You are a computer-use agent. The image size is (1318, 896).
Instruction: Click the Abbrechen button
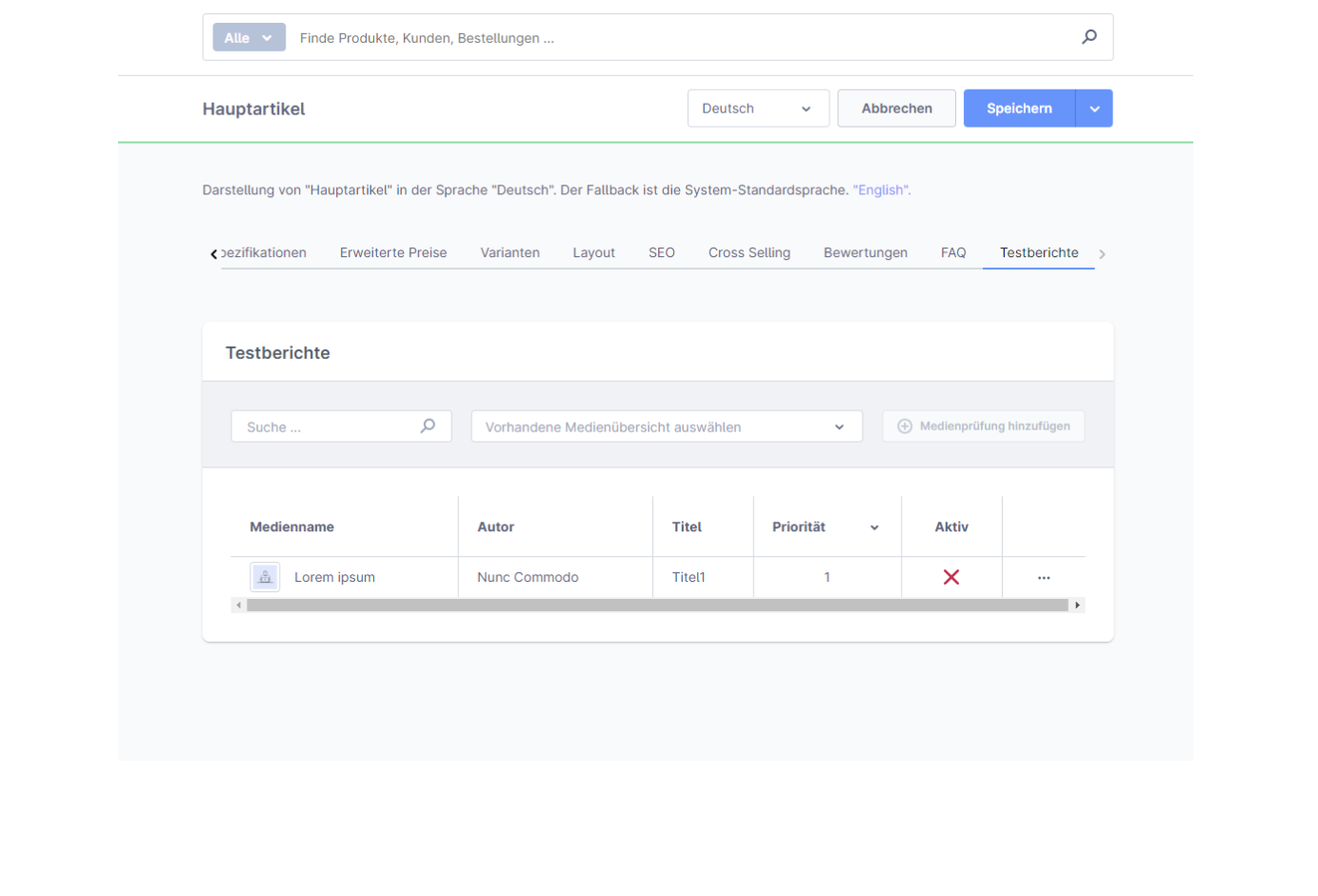[x=896, y=109]
